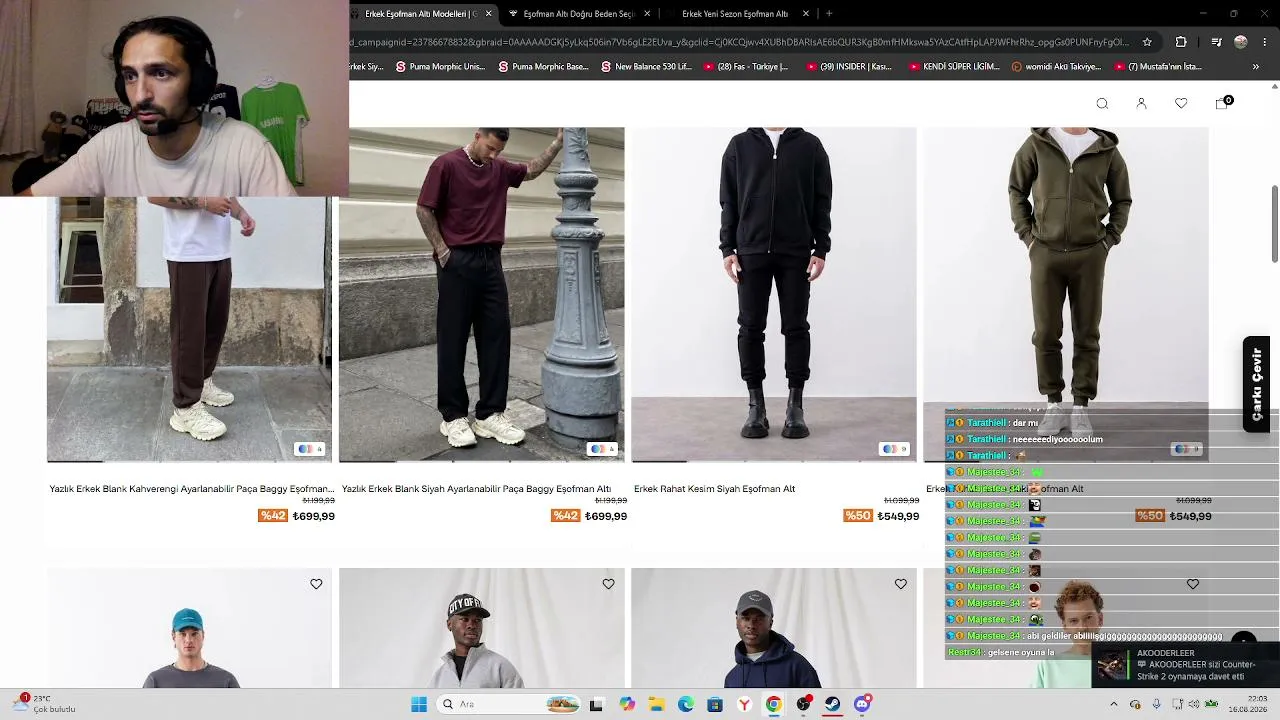The width and height of the screenshot is (1280, 720).
Task: Select color options badge on brown baggy sweatpants
Action: click(x=309, y=449)
